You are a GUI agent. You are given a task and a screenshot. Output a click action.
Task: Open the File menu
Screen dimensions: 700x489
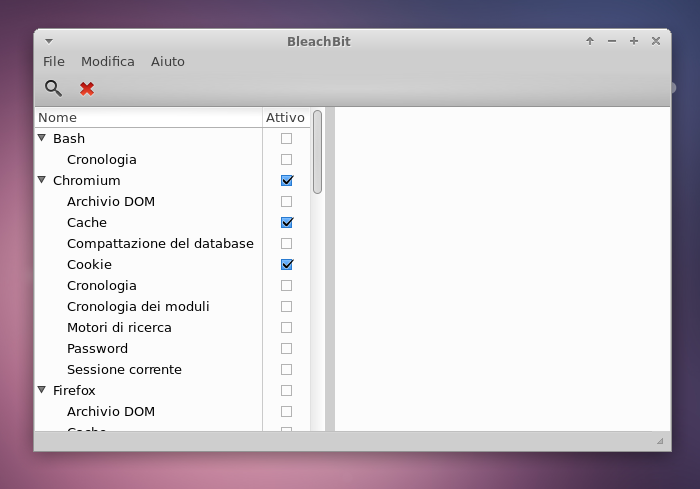[x=54, y=62]
